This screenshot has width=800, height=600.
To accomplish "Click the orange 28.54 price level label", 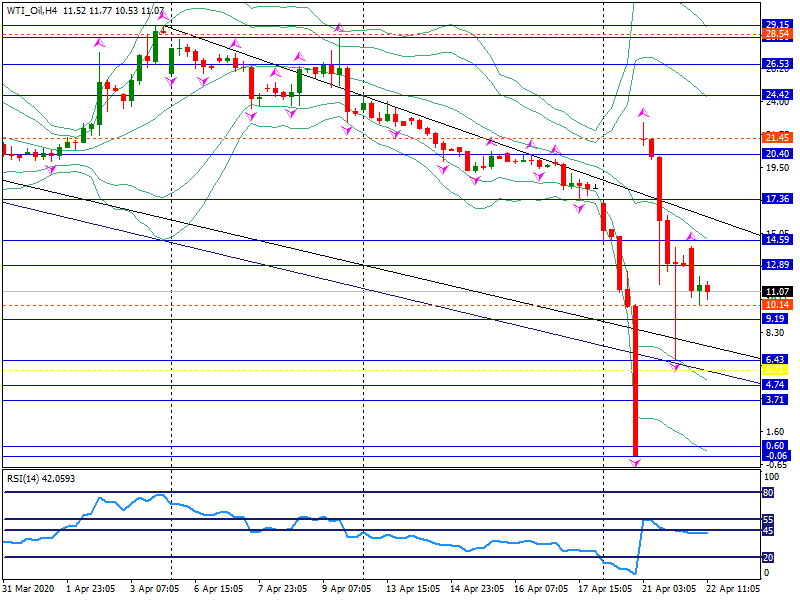I will pos(777,35).
